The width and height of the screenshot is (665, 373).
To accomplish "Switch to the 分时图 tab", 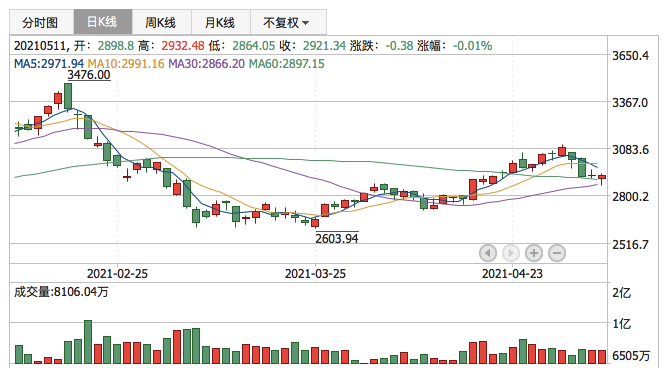I will pyautogui.click(x=42, y=22).
